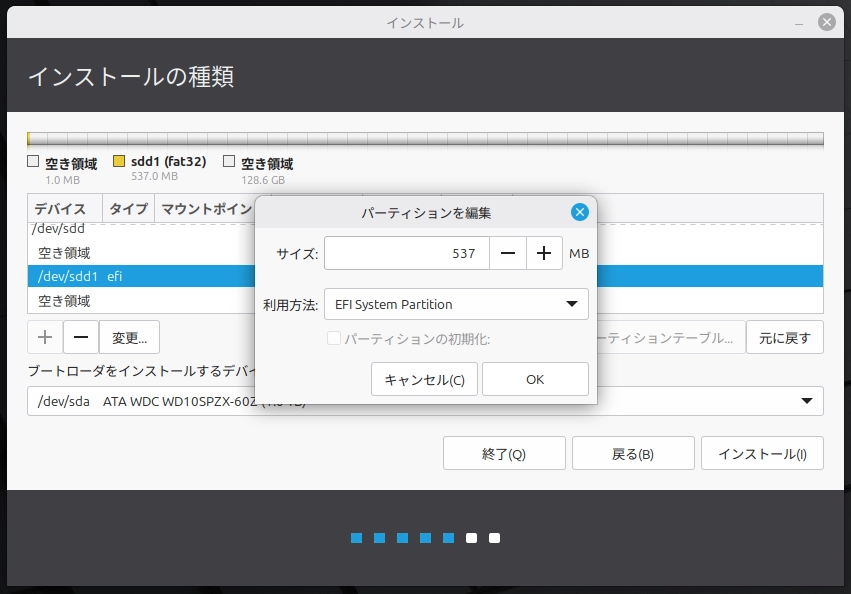Click the 変更... button
851x594 pixels.
point(131,337)
